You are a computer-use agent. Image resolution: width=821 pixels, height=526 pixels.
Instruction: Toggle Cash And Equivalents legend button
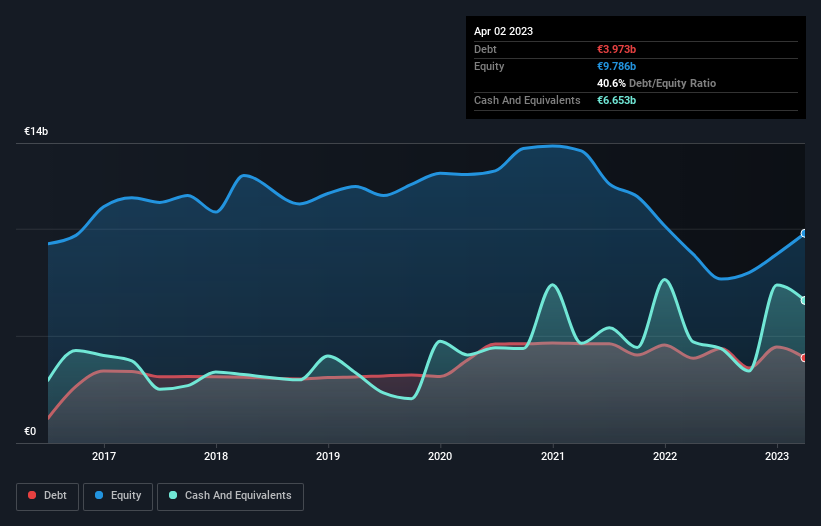click(x=230, y=496)
